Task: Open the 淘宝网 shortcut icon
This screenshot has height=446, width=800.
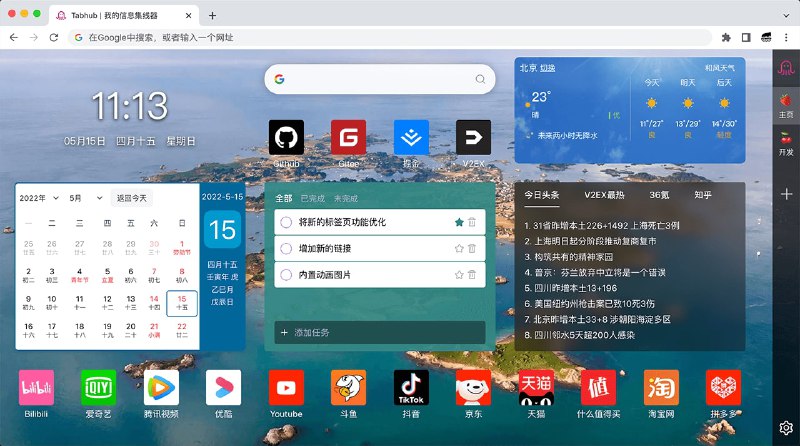Action: pyautogui.click(x=661, y=387)
